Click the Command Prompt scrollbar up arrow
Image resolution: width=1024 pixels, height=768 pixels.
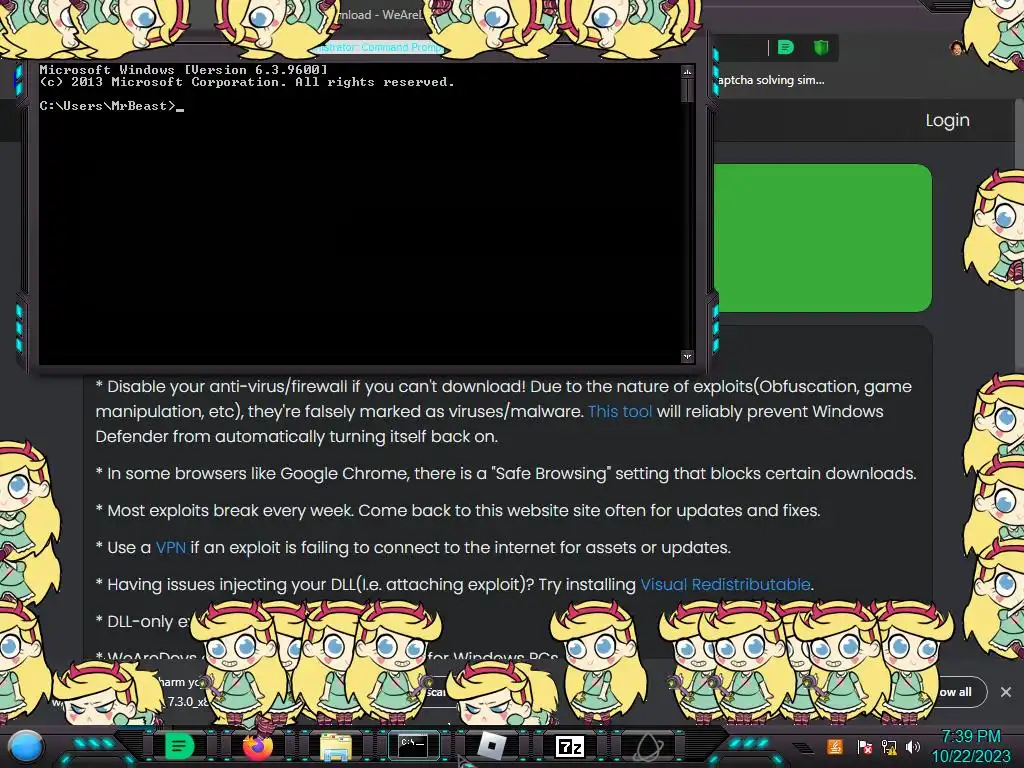687,71
